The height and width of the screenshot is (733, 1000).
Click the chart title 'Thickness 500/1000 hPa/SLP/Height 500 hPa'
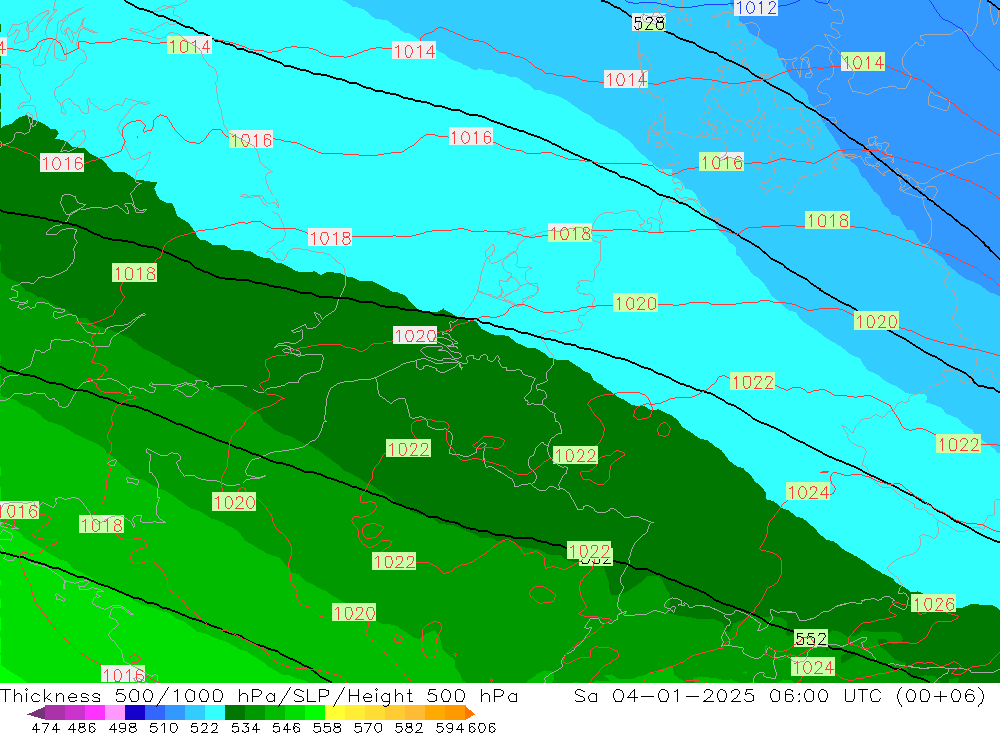[259, 695]
